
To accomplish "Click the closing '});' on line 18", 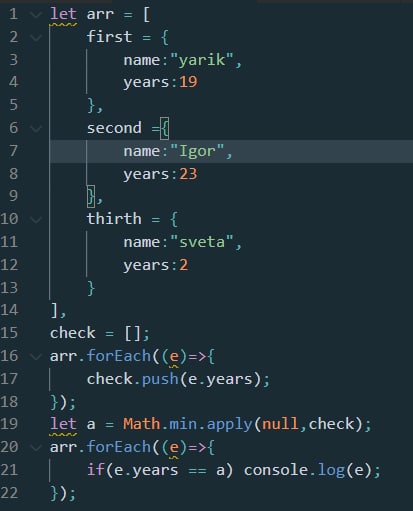I will click(63, 402).
